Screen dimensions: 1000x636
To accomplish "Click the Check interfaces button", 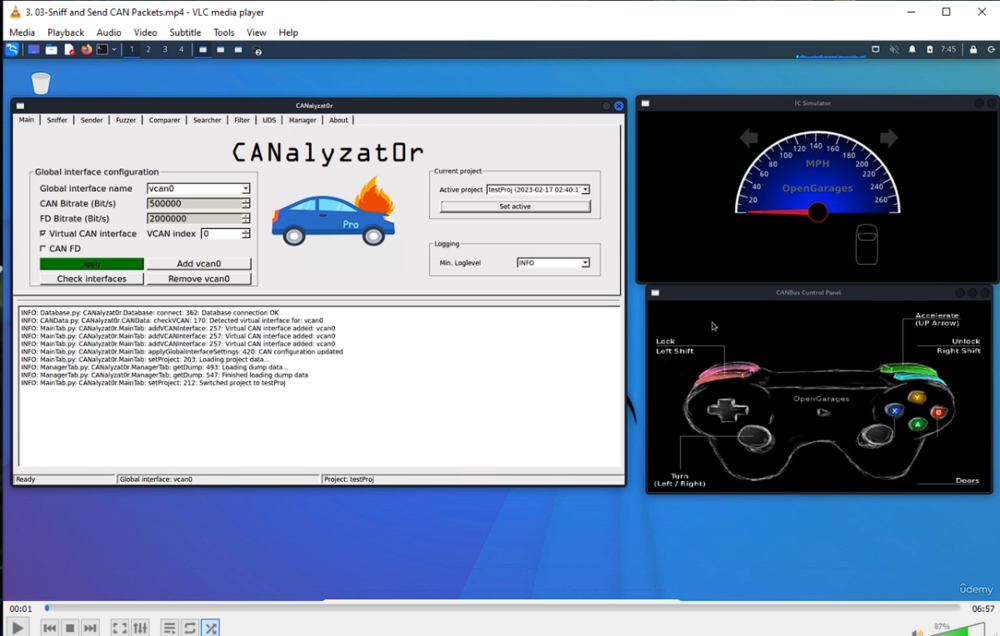I will (x=91, y=279).
